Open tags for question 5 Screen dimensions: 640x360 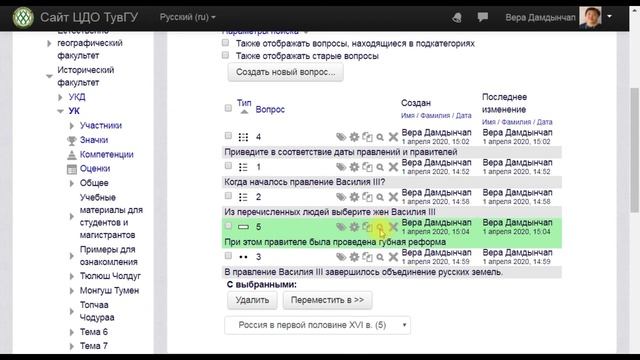[x=341, y=227]
